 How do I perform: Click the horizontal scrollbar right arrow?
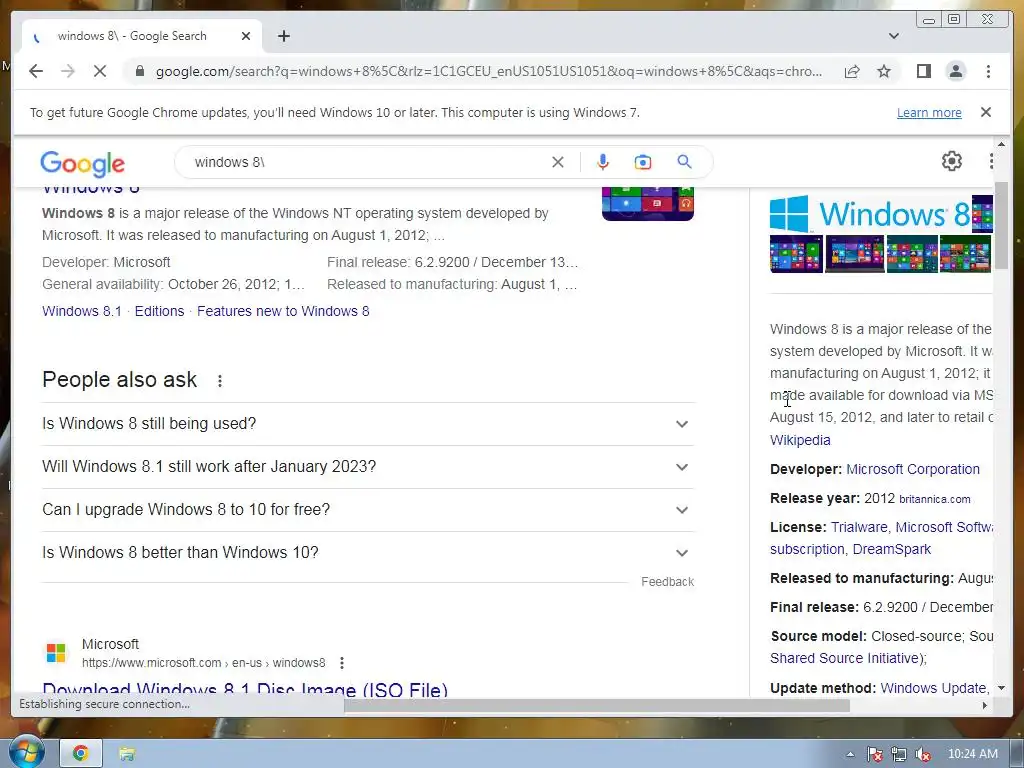click(x=985, y=705)
